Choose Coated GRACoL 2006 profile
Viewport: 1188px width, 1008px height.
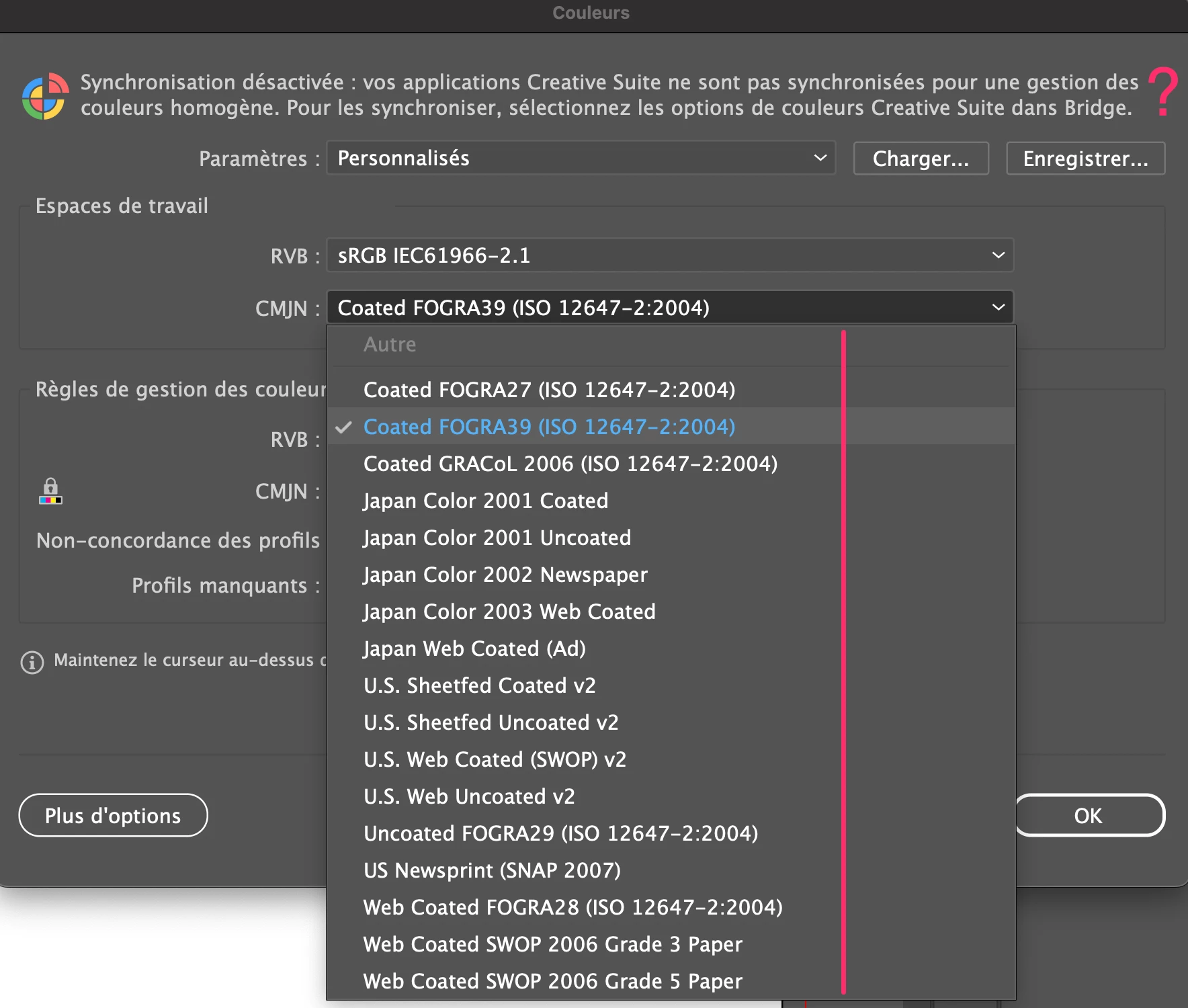(671, 464)
